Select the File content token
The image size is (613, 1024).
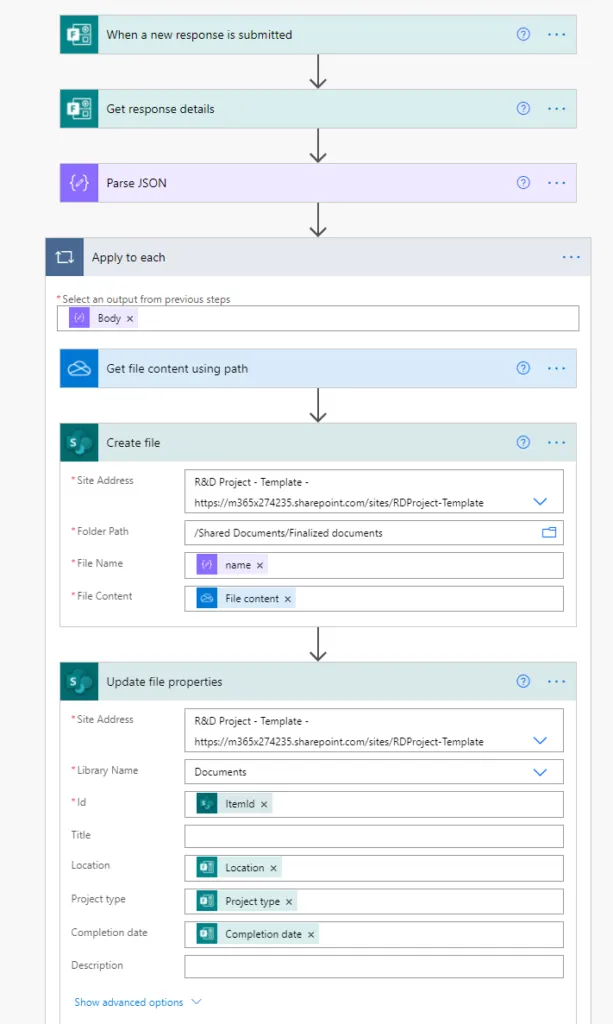tap(245, 599)
